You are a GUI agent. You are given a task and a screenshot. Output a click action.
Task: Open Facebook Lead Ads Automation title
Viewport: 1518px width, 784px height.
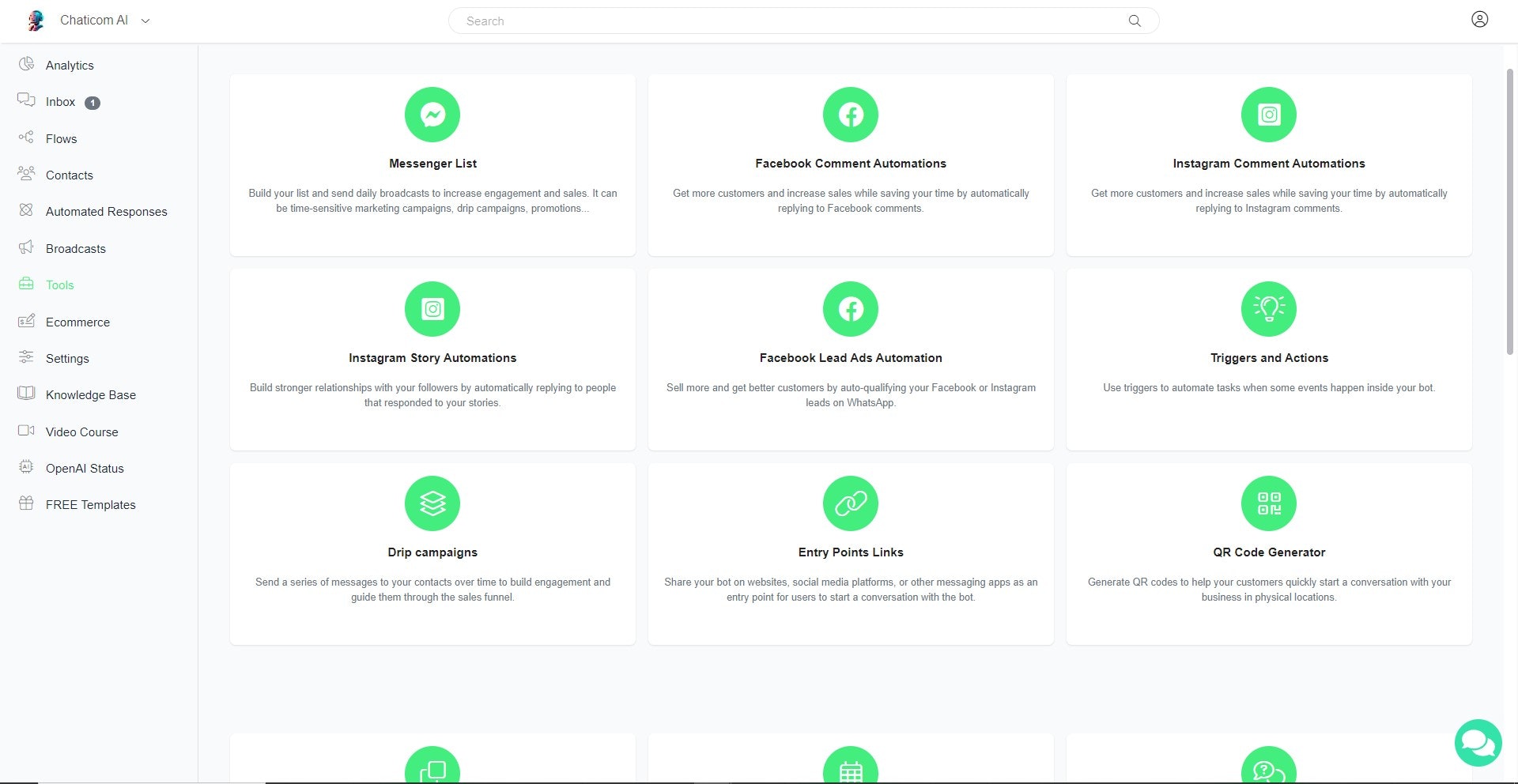851,358
